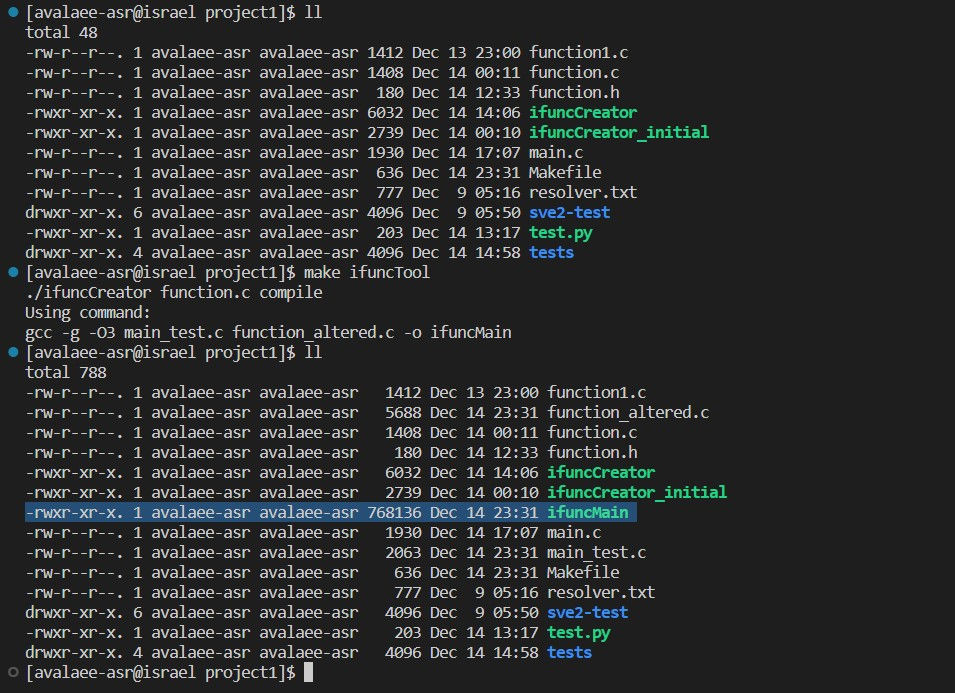Click ifuncCreator_initial in the first listing
Image resolution: width=955 pixels, height=693 pixels.
pyautogui.click(x=619, y=132)
